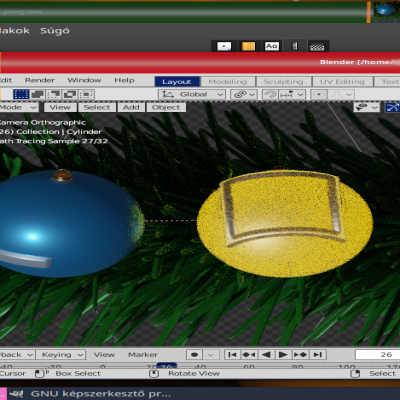Play the animation forward
The width and height of the screenshot is (400, 400).
click(x=283, y=355)
